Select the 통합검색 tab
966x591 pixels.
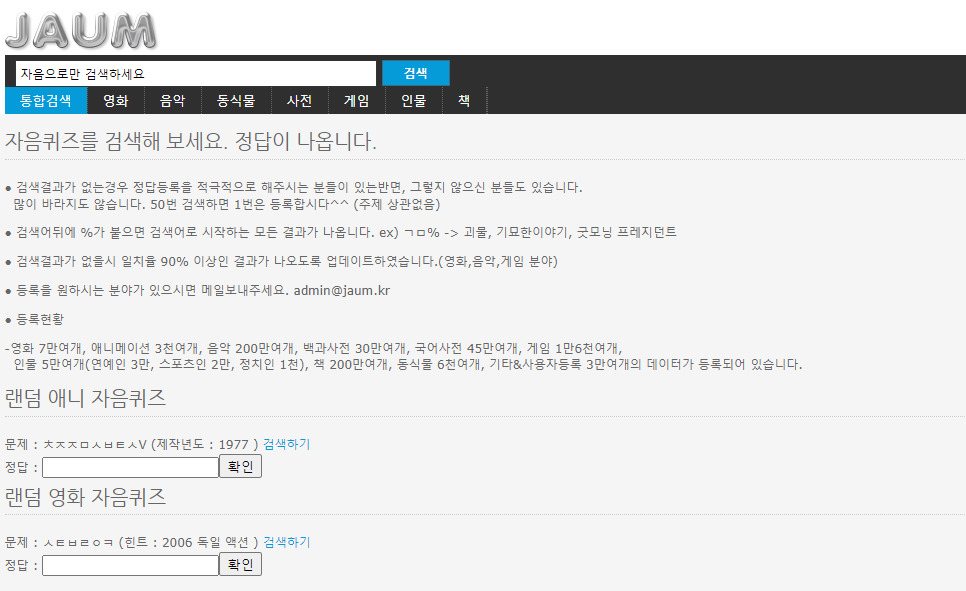point(46,100)
